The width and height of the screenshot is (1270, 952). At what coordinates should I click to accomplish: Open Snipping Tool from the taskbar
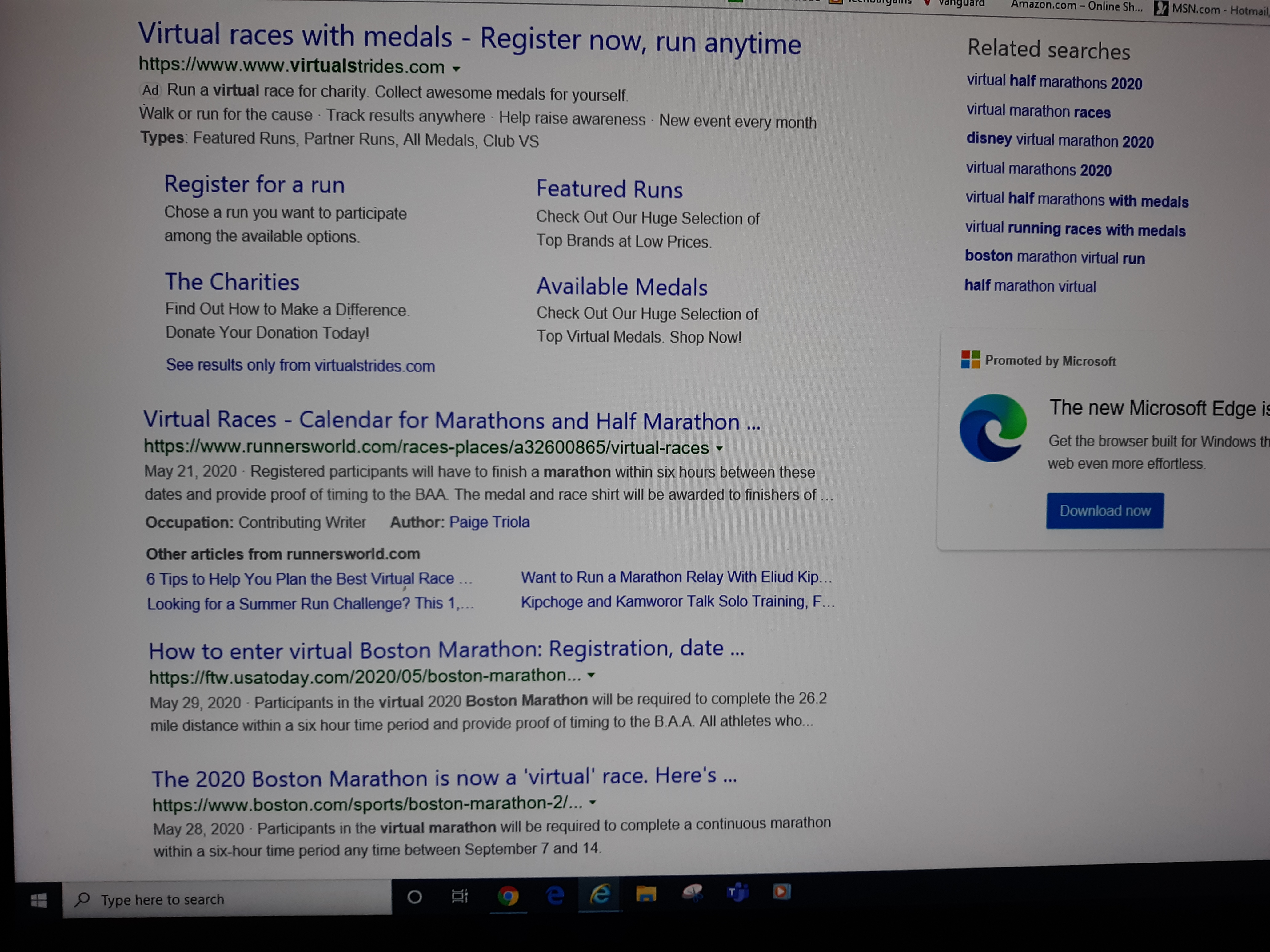coord(693,893)
